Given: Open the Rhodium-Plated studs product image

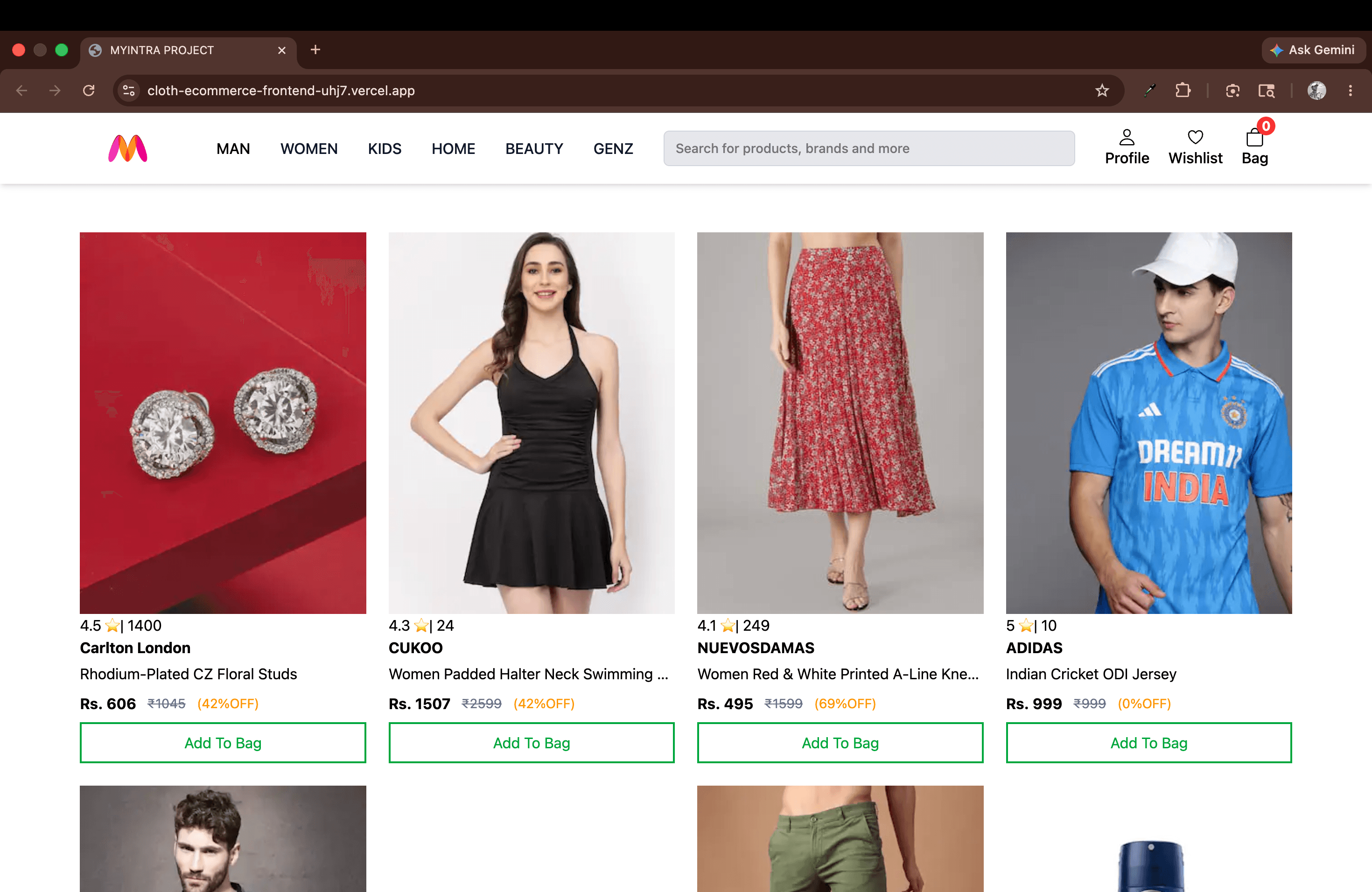Looking at the screenshot, I should (x=223, y=422).
